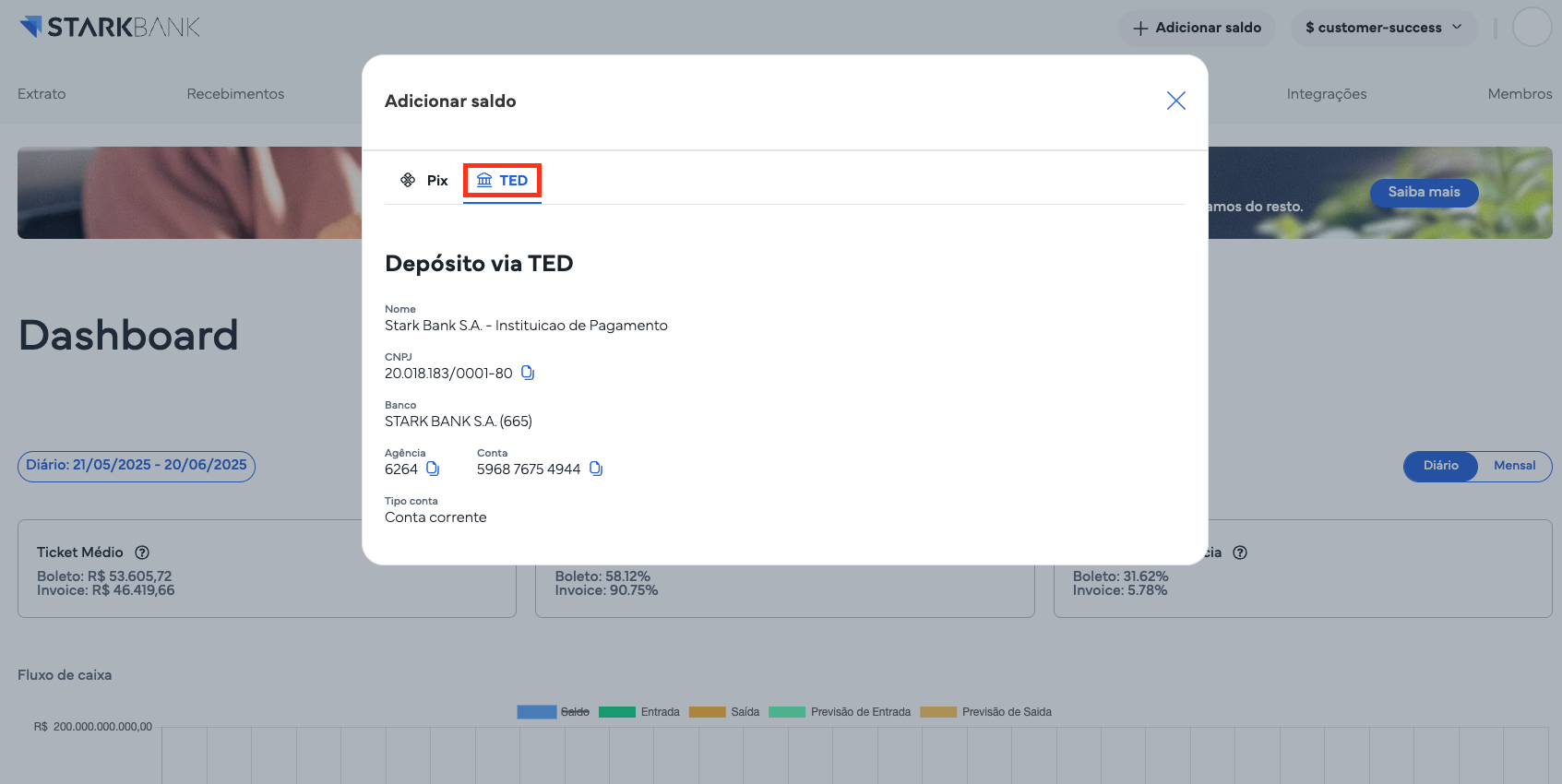Click the Saiba mais banner button

point(1424,192)
